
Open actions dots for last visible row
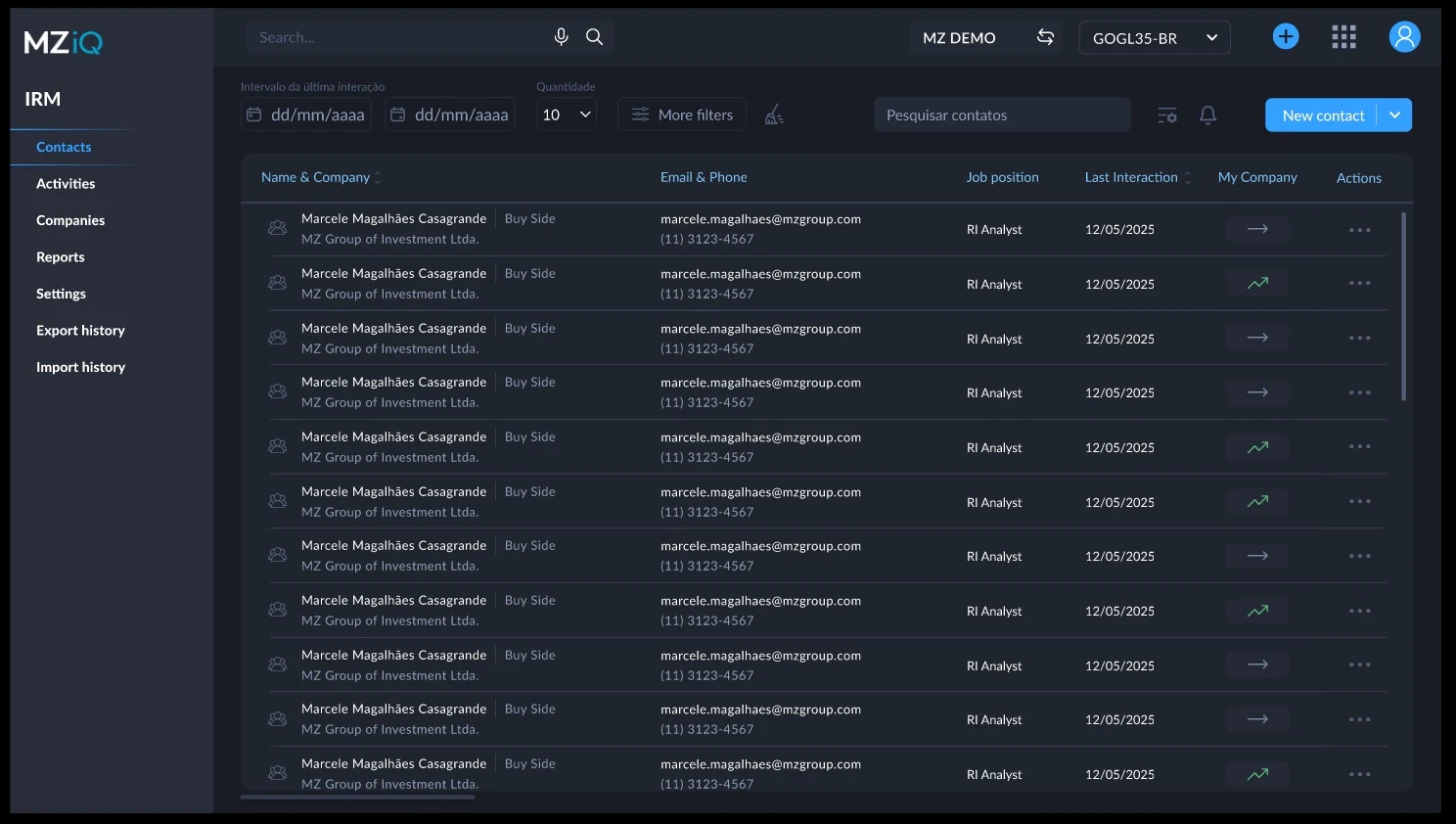pyautogui.click(x=1360, y=774)
